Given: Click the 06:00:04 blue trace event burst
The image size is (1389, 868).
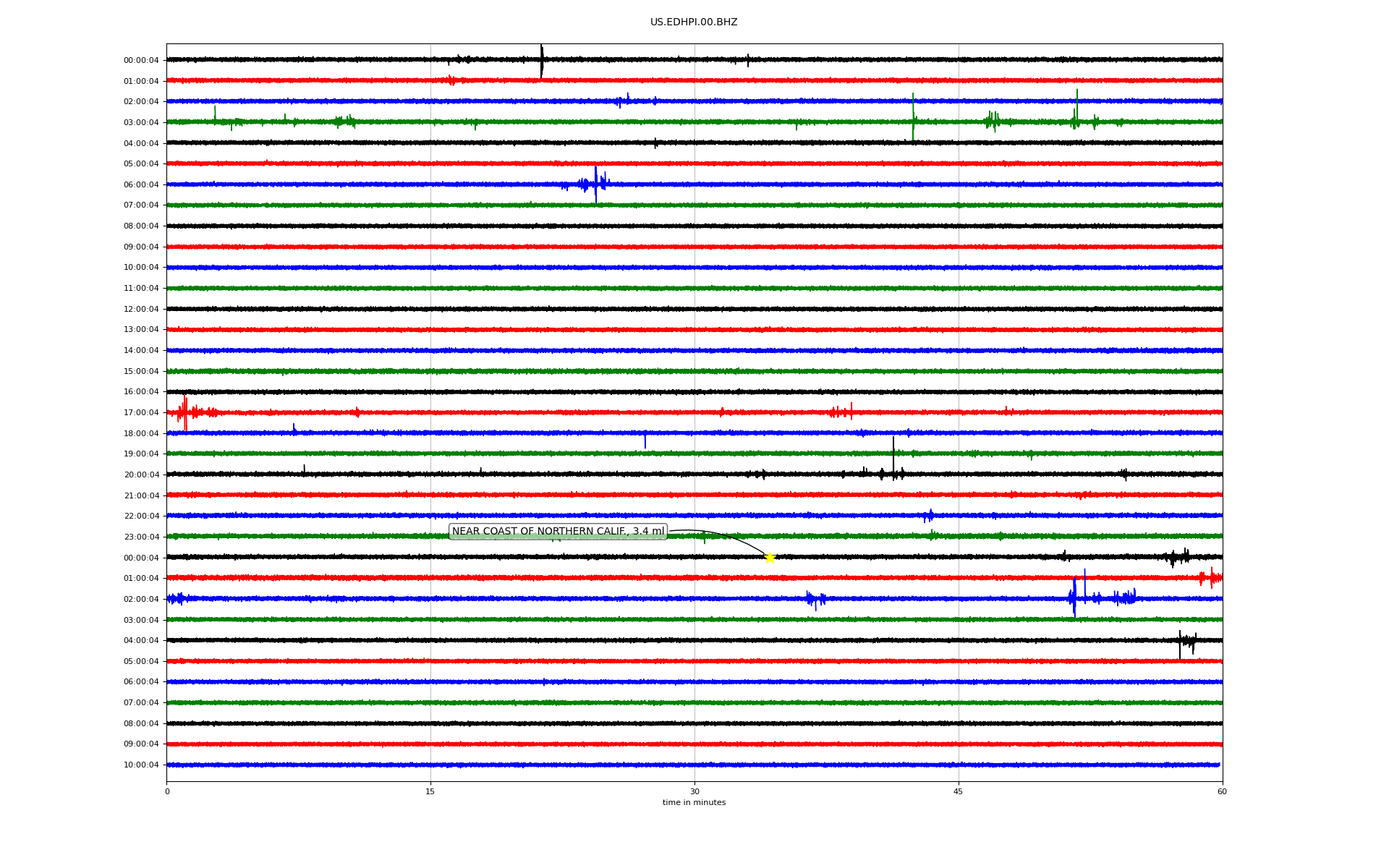Looking at the screenshot, I should [x=595, y=184].
